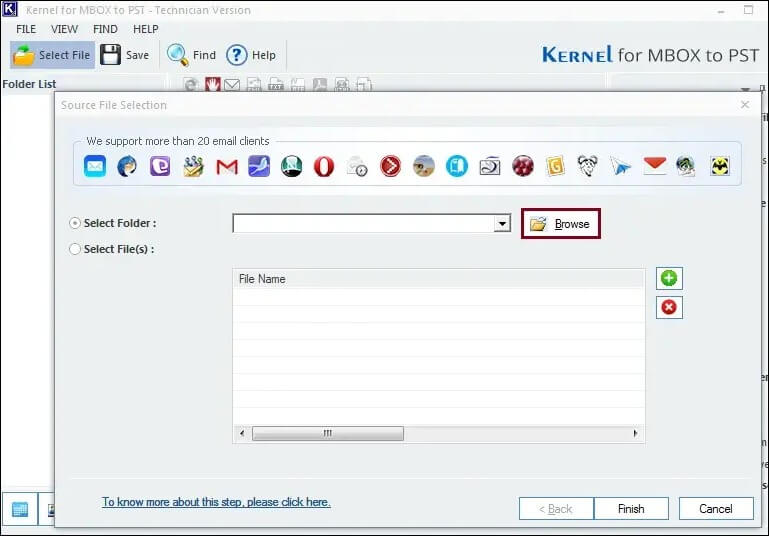
Task: Click the Cancel button
Action: 716,509
